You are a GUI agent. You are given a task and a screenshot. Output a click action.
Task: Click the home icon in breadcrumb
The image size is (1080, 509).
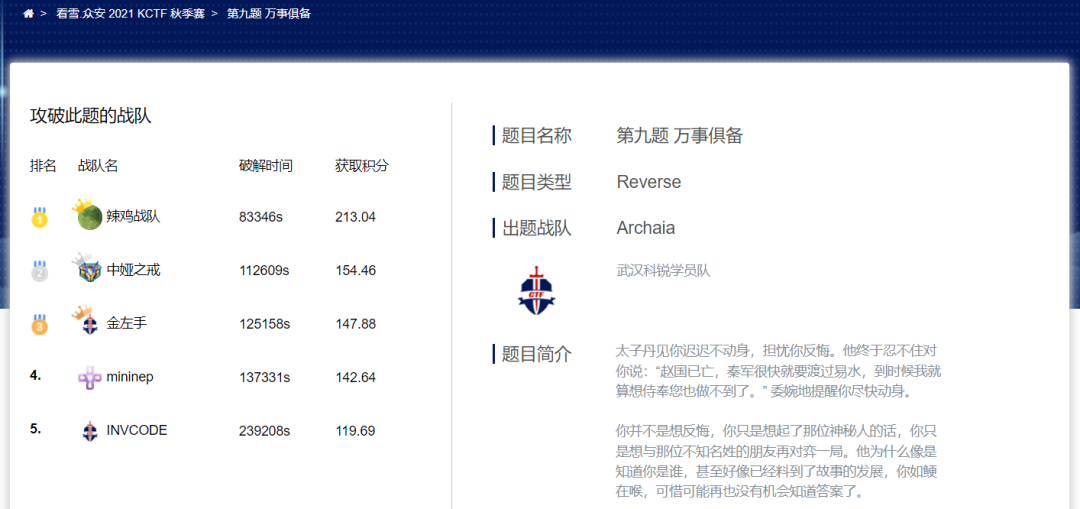(28, 14)
